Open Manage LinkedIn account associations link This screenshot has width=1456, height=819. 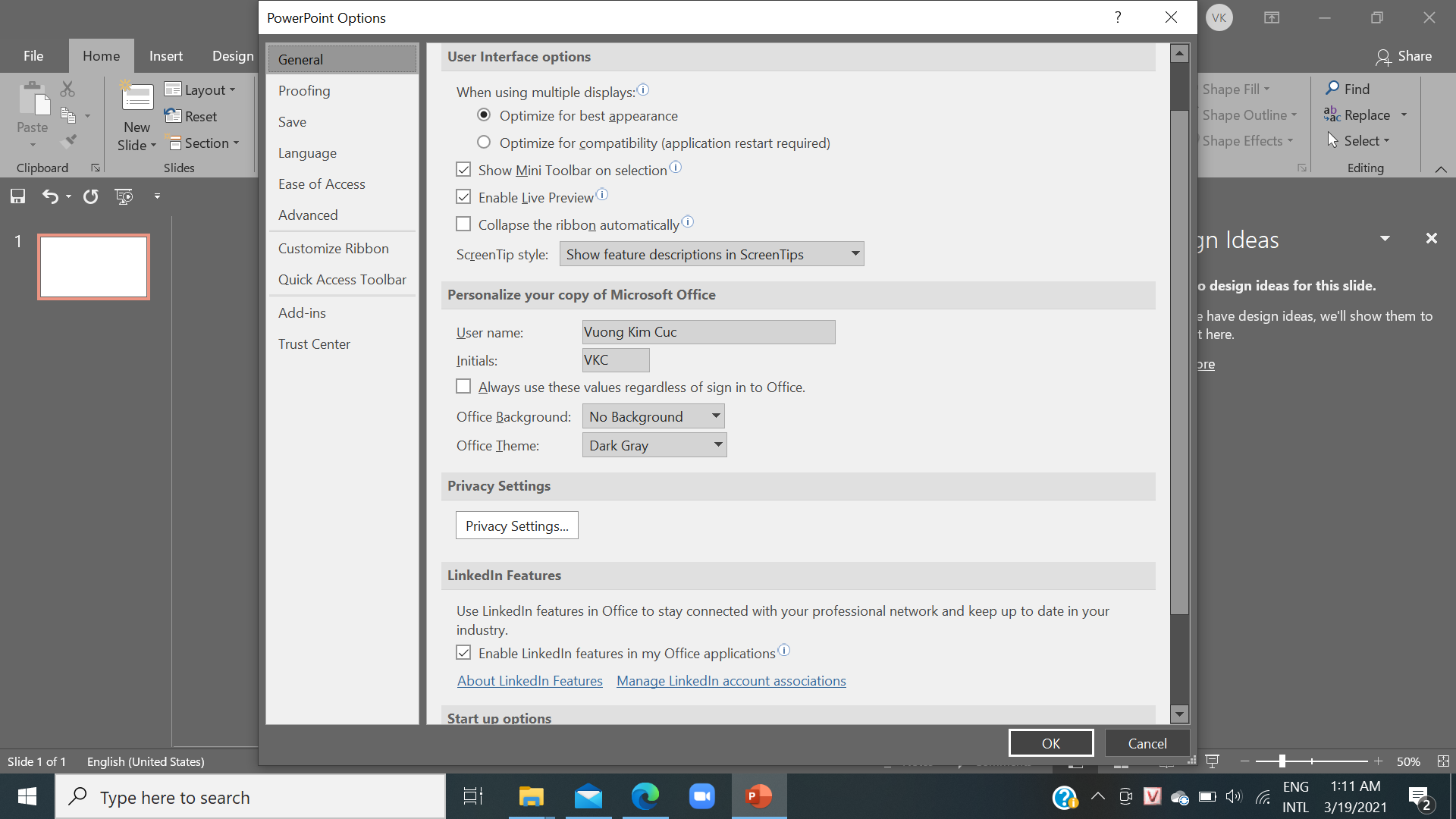[x=731, y=681]
